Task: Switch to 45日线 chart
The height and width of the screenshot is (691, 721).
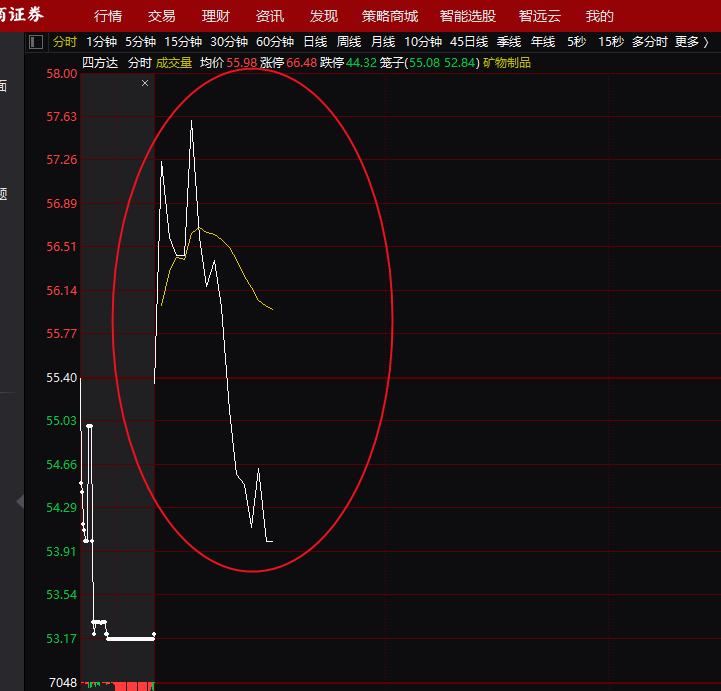Action: pos(469,42)
